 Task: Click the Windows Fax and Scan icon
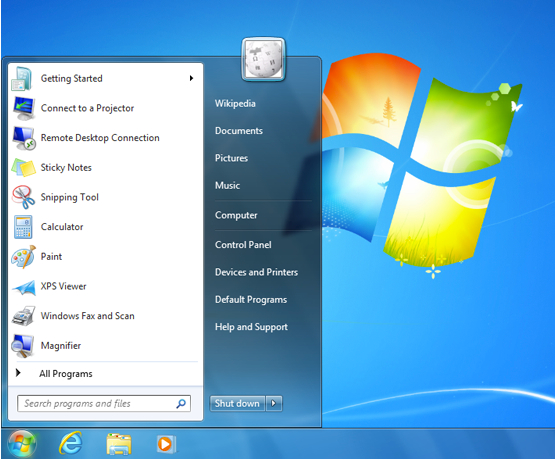pyautogui.click(x=23, y=316)
